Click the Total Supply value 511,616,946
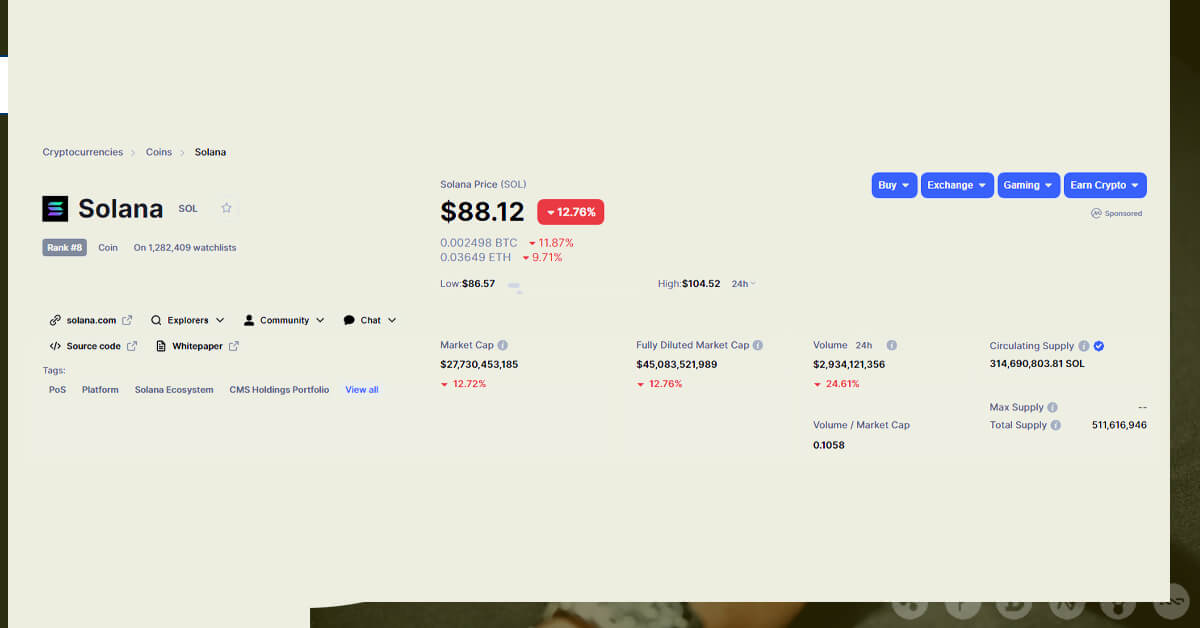 point(1119,425)
